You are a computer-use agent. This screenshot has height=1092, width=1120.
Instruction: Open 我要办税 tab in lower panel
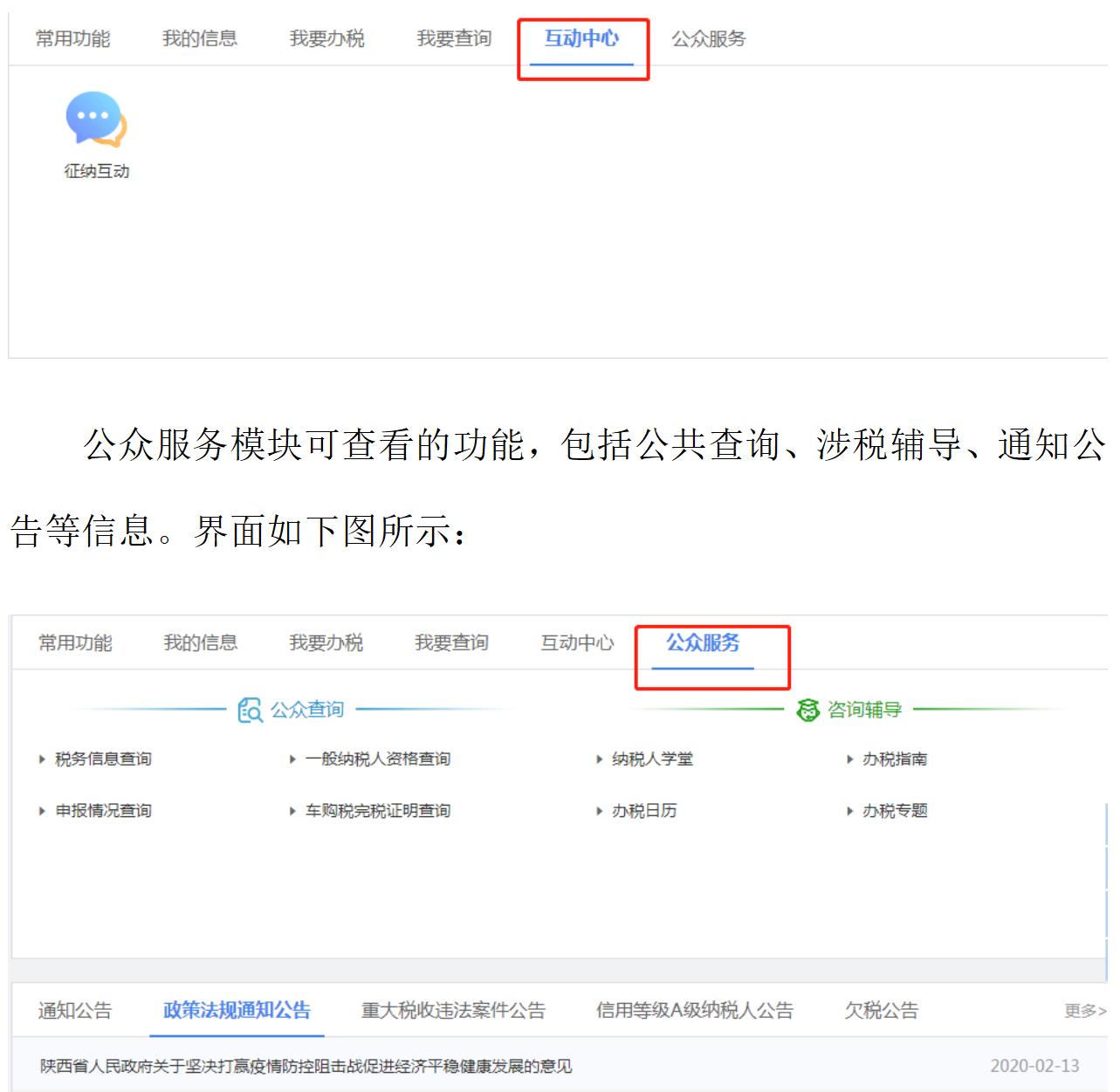tap(326, 643)
